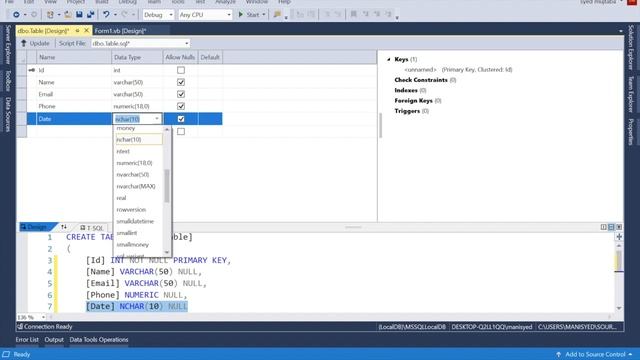Click the Start debugging button

coord(252,15)
